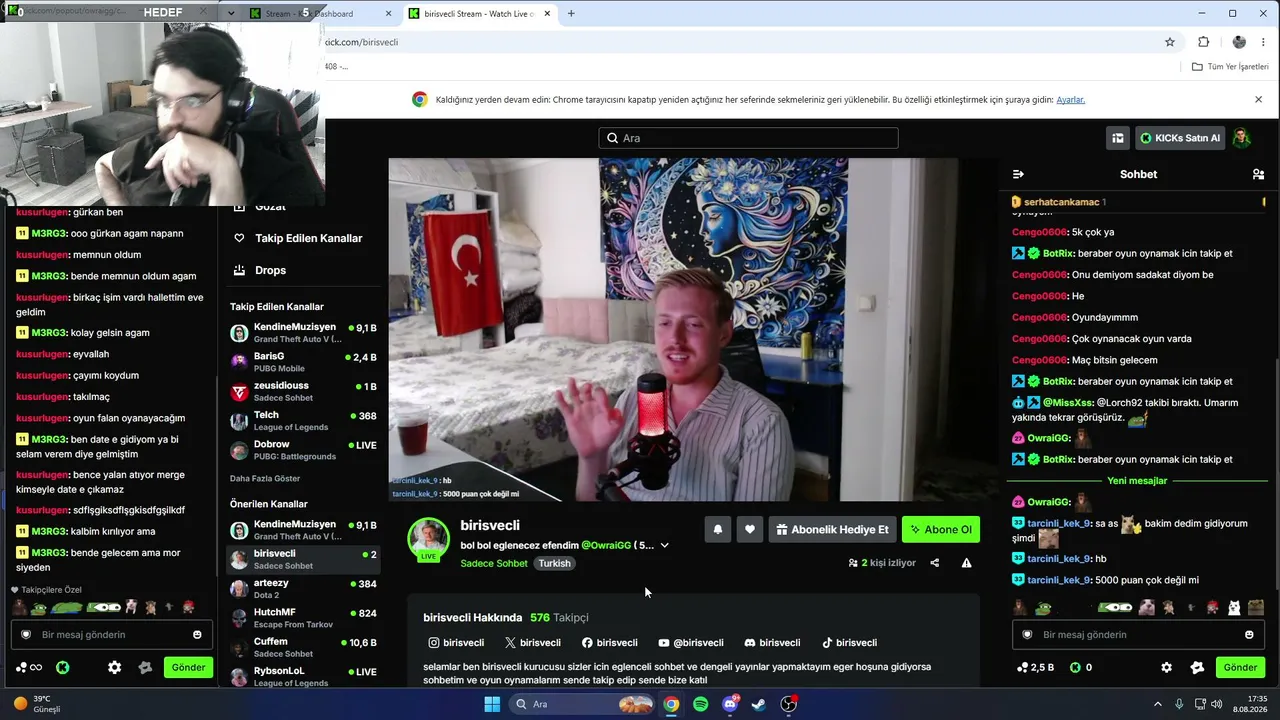Open emoji picker in the Sohbet message field
Screen dimensions: 1280x720
[1249, 635]
